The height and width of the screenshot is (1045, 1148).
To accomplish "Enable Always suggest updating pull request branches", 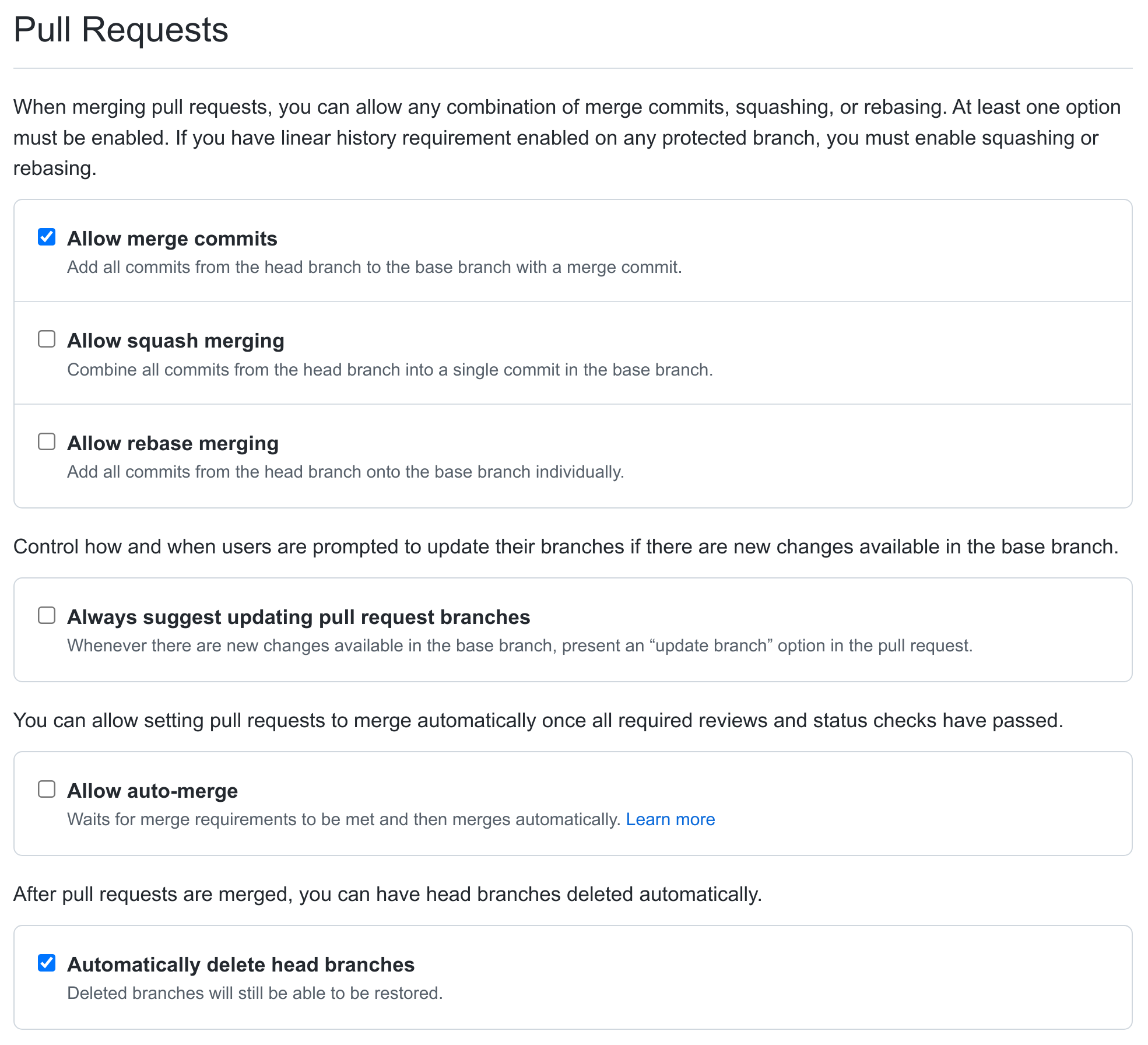I will (47, 615).
